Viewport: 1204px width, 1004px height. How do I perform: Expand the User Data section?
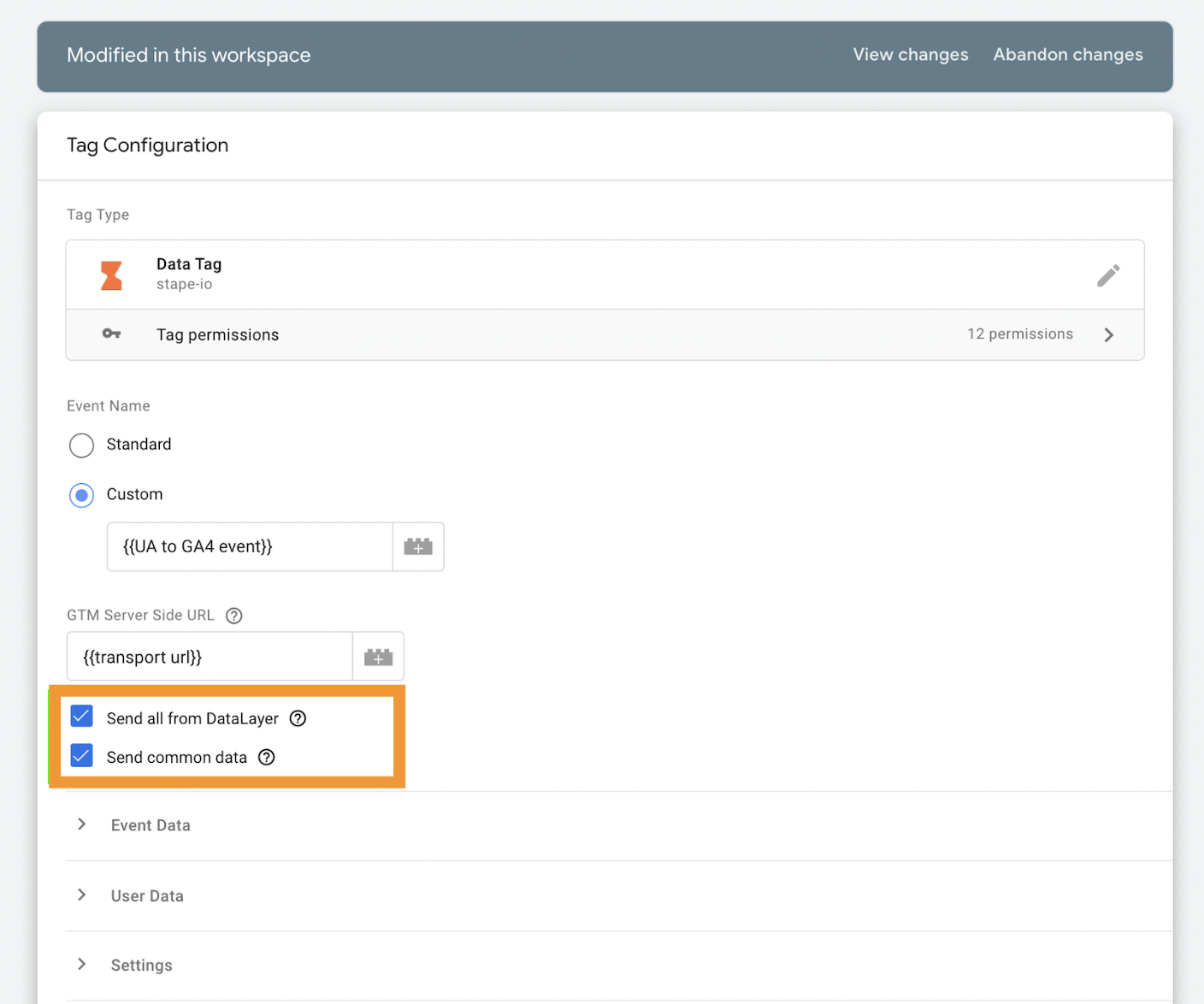pos(81,895)
